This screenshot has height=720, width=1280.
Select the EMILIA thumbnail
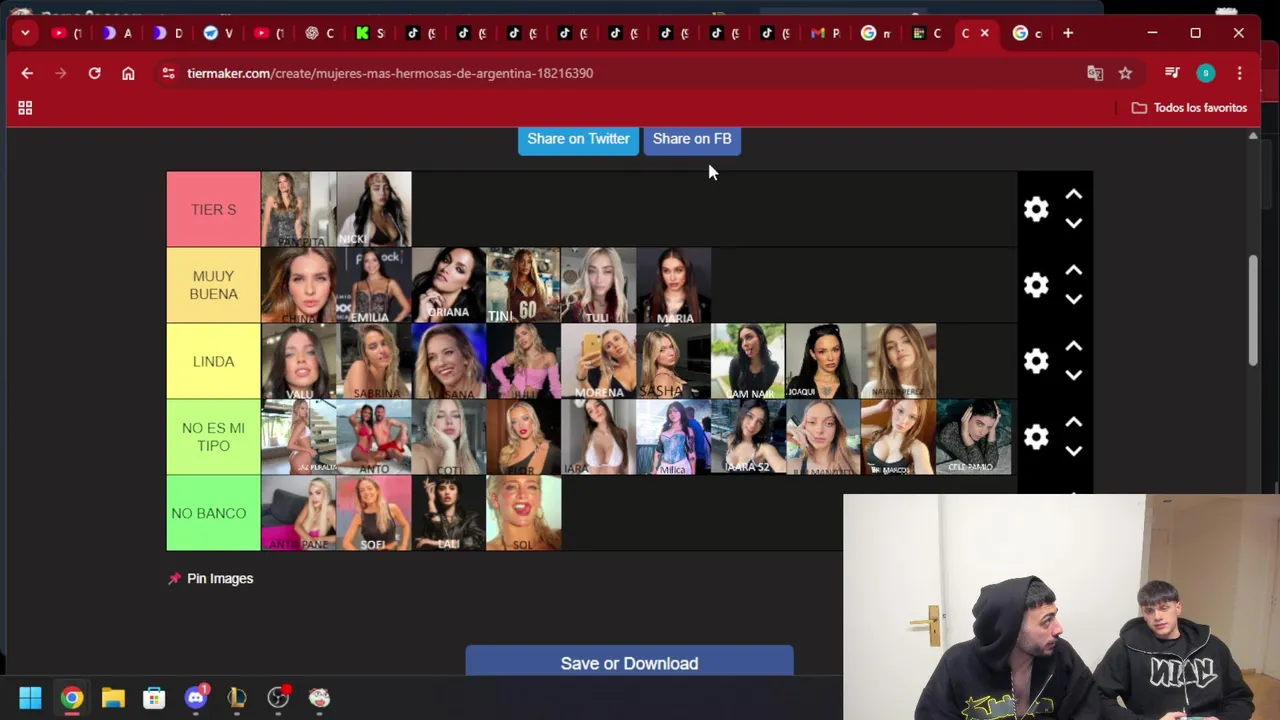point(373,285)
